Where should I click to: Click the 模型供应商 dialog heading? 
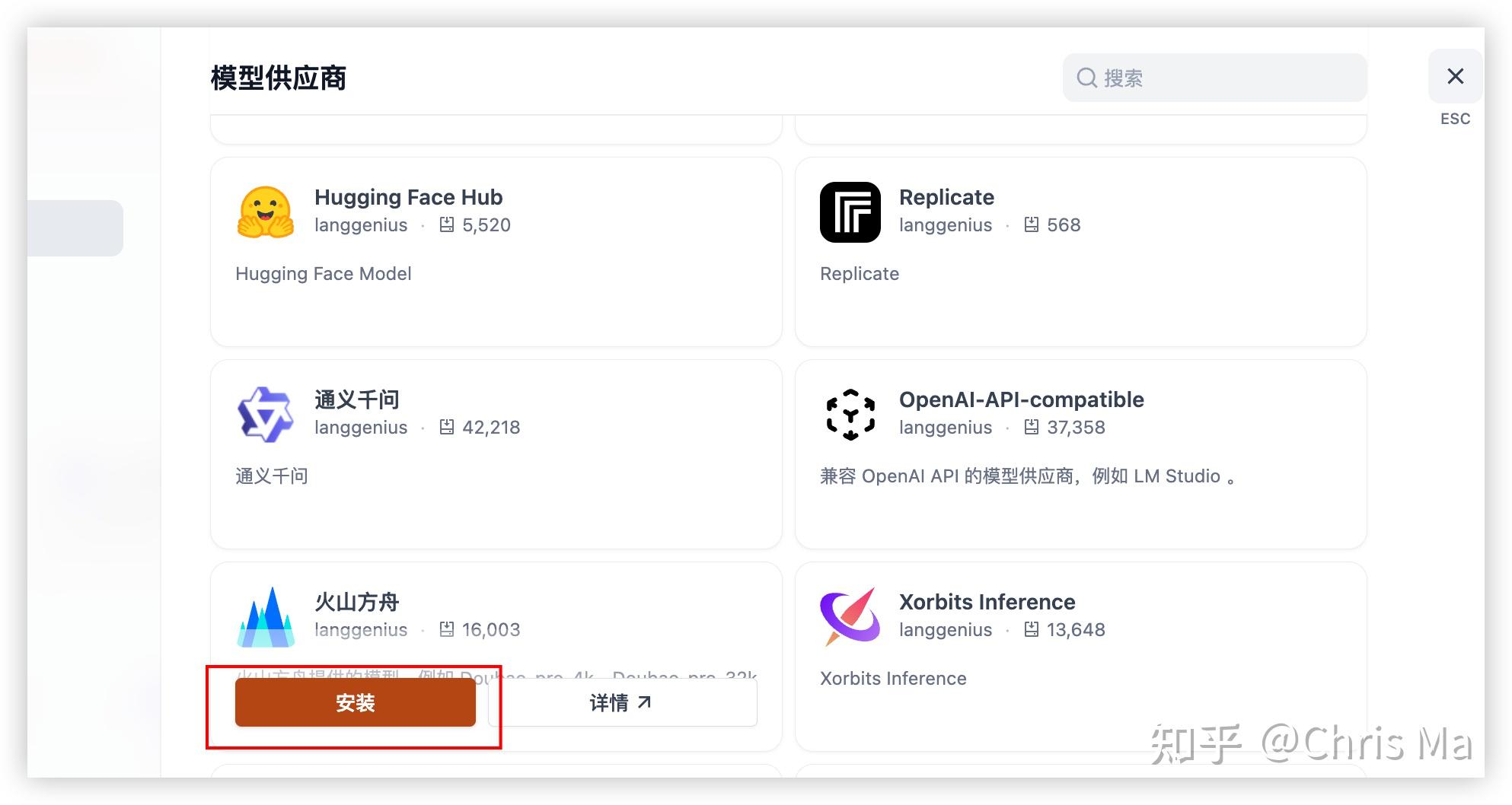[279, 78]
